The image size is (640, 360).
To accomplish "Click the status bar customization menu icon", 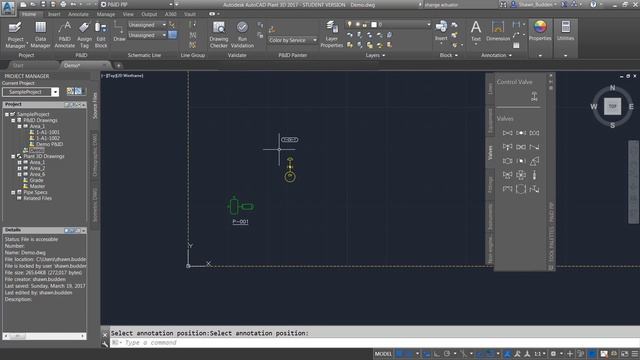I will 635,353.
